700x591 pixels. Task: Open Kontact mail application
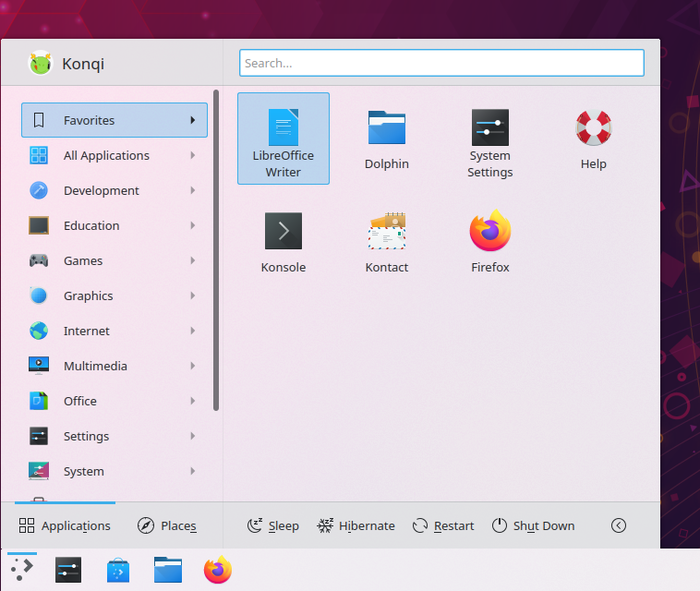tap(386, 242)
